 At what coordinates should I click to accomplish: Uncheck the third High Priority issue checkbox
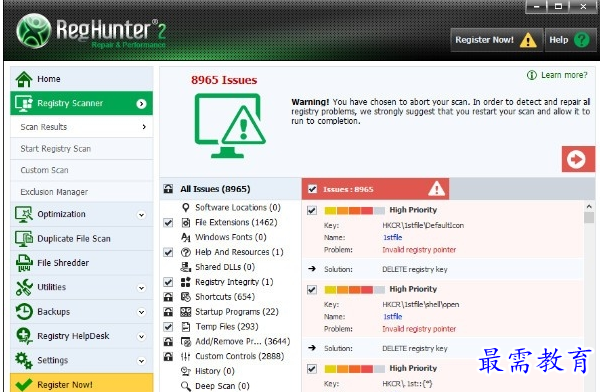312,369
